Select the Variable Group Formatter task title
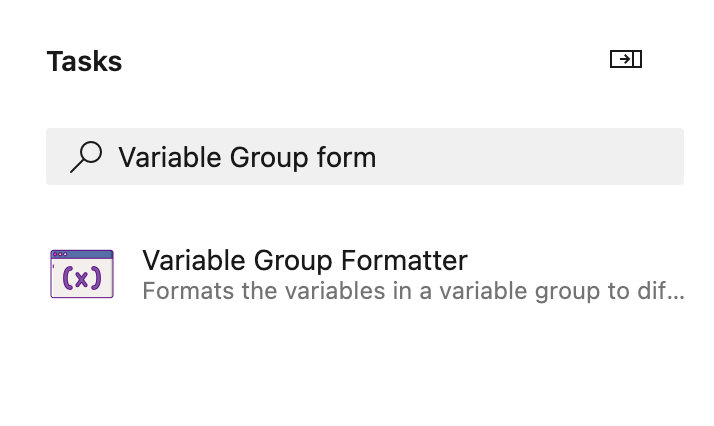This screenshot has height=426, width=714. click(304, 261)
